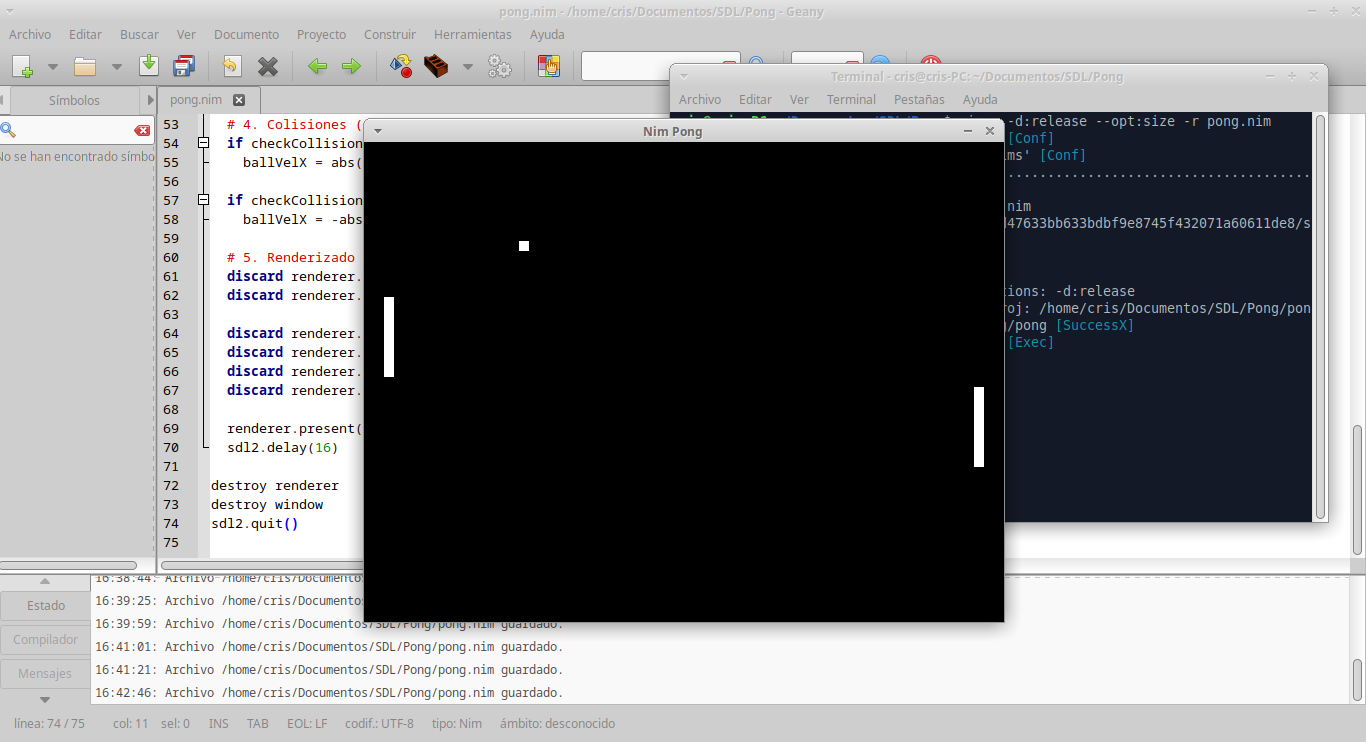Open Terminal's Archivo menu

point(700,99)
